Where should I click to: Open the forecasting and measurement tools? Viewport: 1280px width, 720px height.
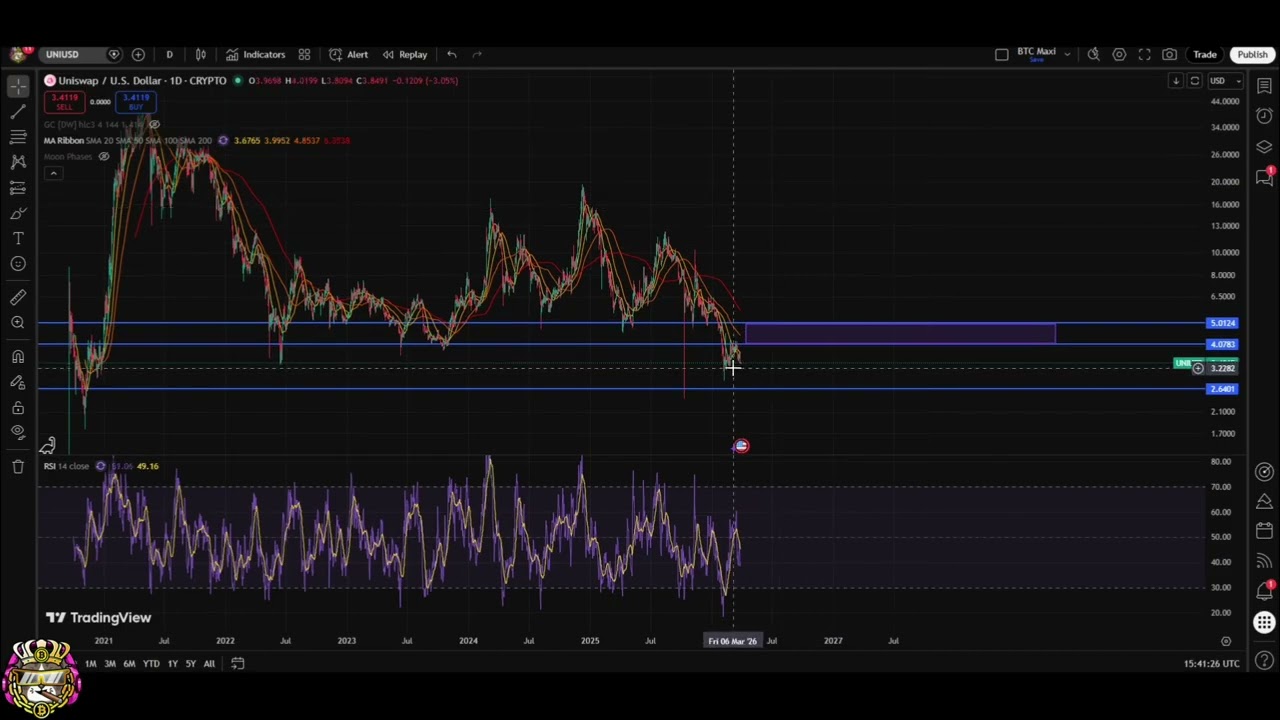tap(18, 188)
